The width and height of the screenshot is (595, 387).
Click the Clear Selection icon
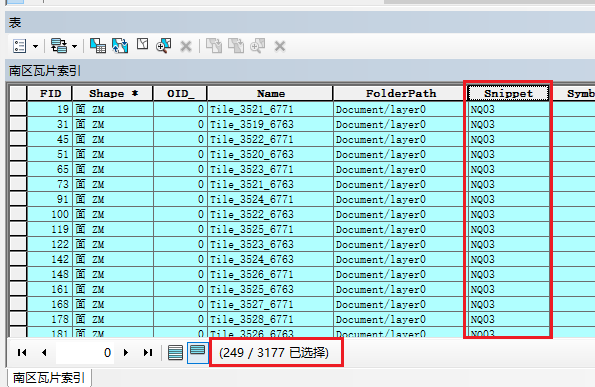click(x=143, y=44)
